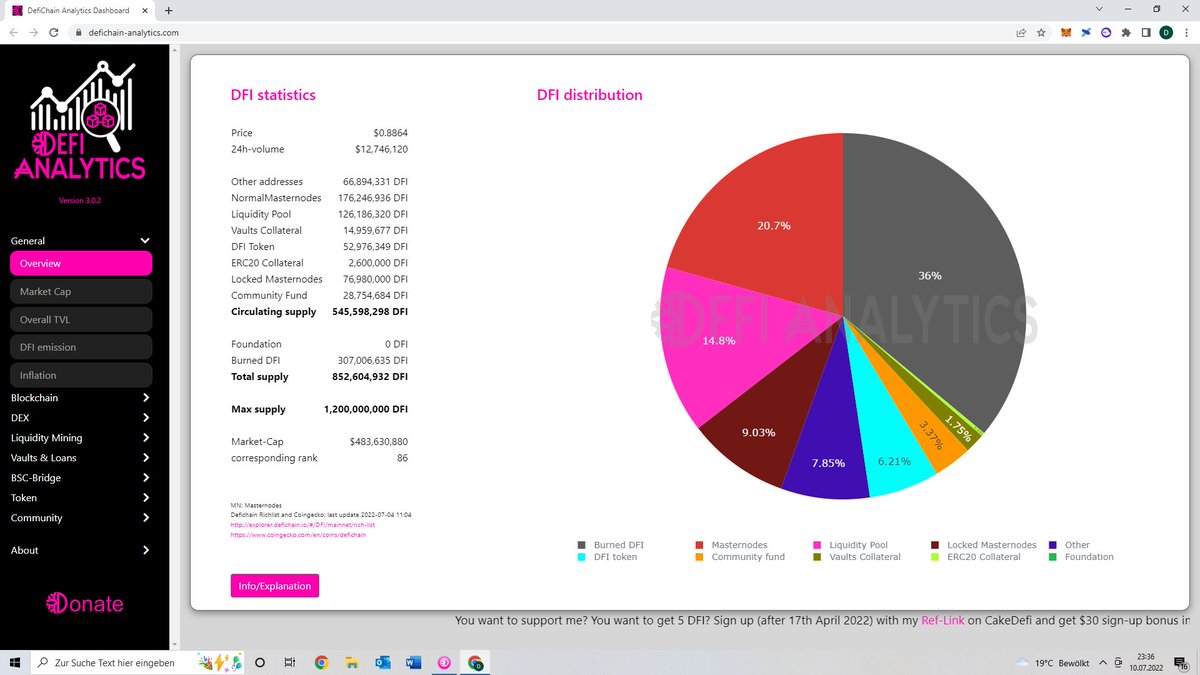Expand the Token sidebar section
The height and width of the screenshot is (675, 1200).
(80, 498)
